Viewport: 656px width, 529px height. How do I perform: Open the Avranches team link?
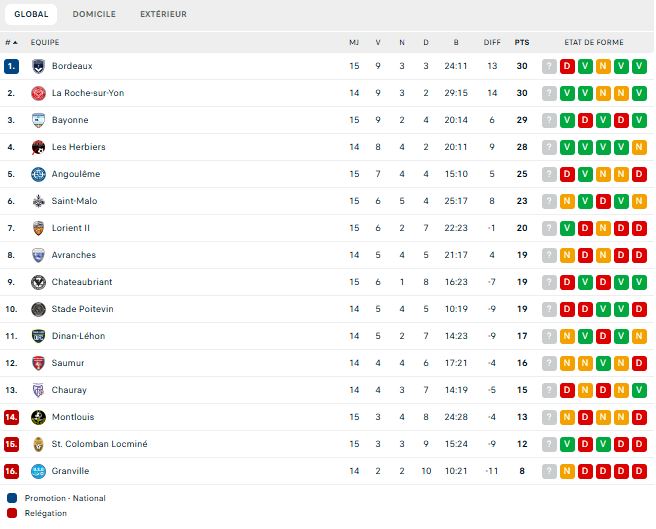[74, 255]
